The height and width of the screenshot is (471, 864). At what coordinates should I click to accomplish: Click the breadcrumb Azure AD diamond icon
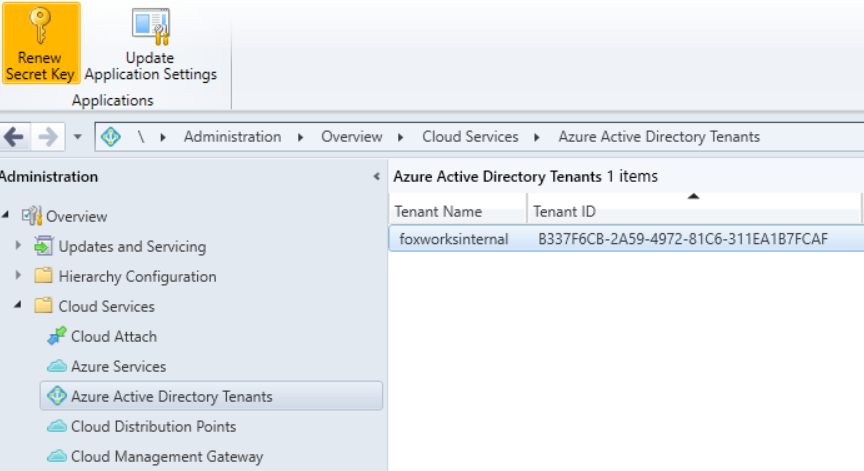111,137
